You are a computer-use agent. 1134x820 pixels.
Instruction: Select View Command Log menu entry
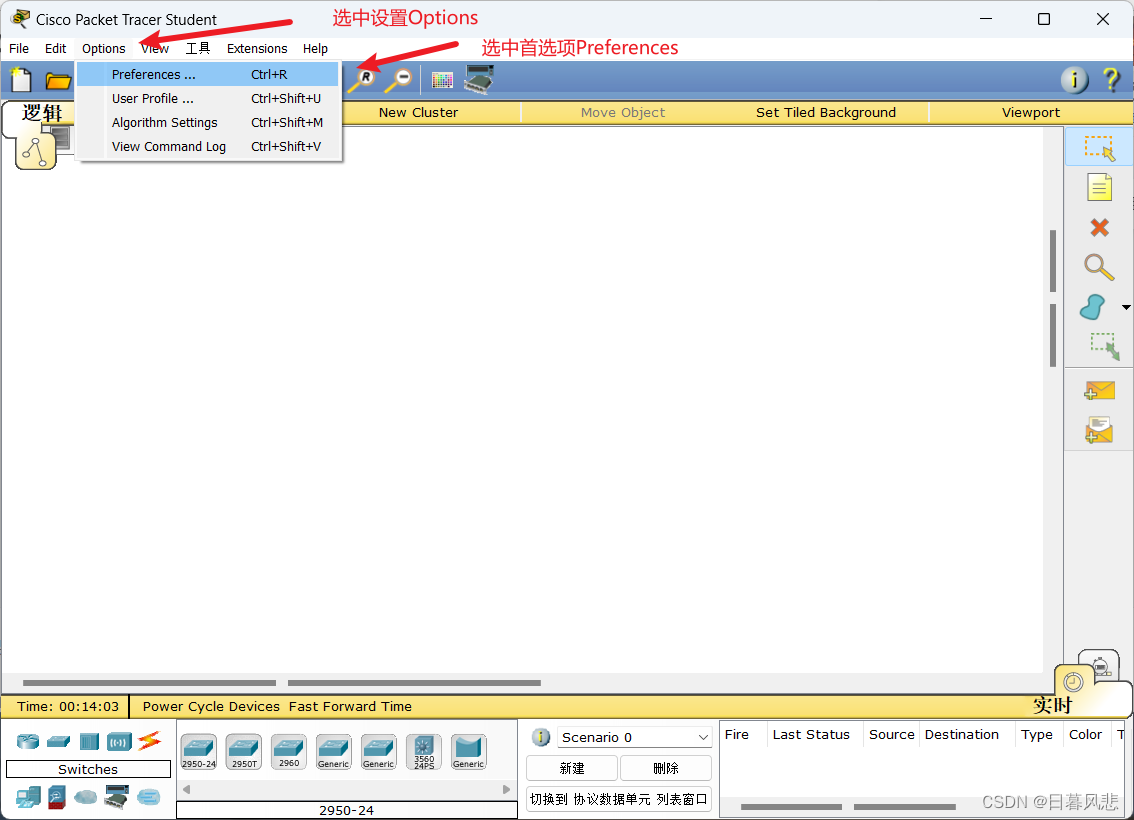coord(208,146)
